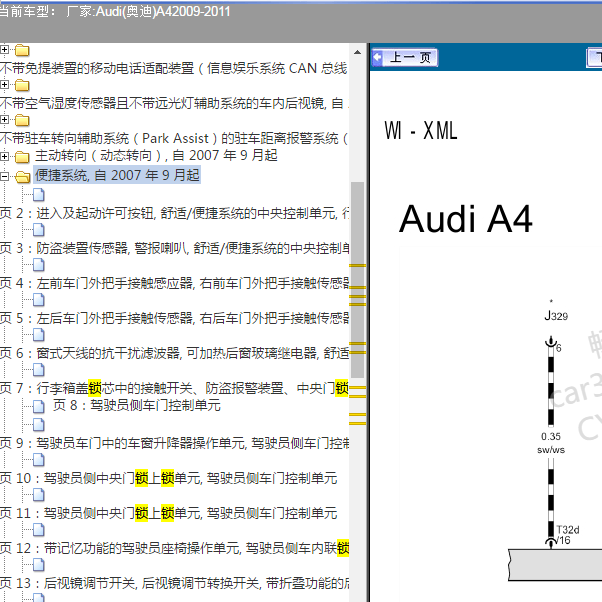Click document icon above 页 9 row
The height and width of the screenshot is (602, 602).
tap(39, 425)
